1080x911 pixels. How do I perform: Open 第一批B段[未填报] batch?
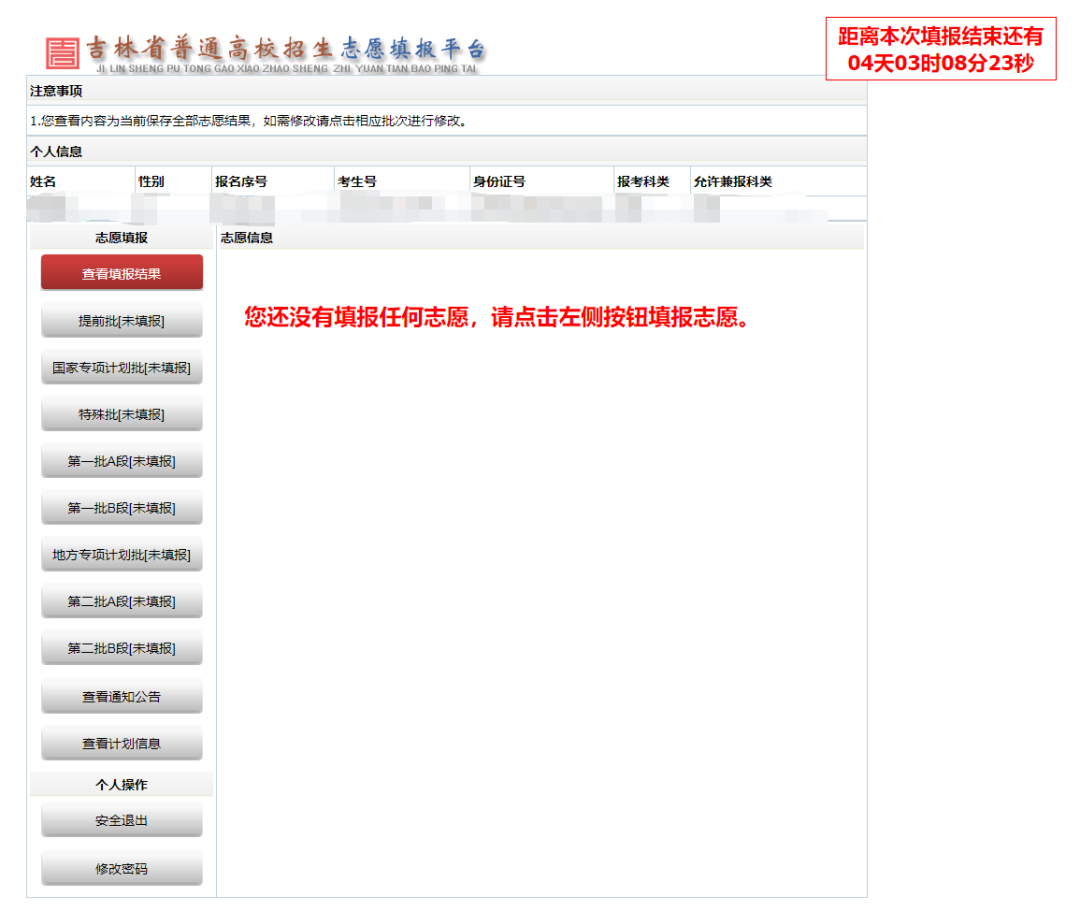pos(121,508)
